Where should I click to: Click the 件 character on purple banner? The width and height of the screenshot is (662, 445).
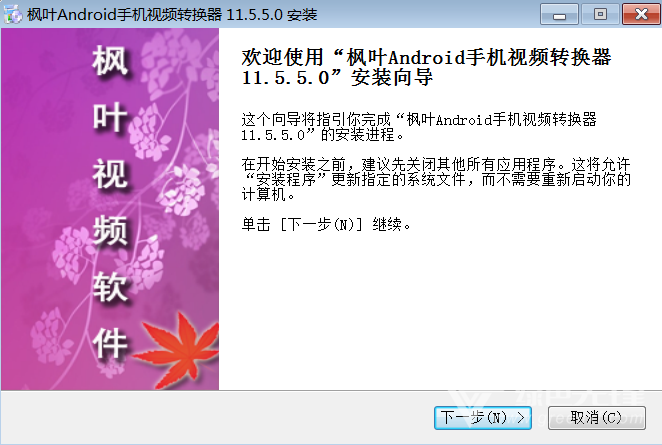click(x=110, y=344)
